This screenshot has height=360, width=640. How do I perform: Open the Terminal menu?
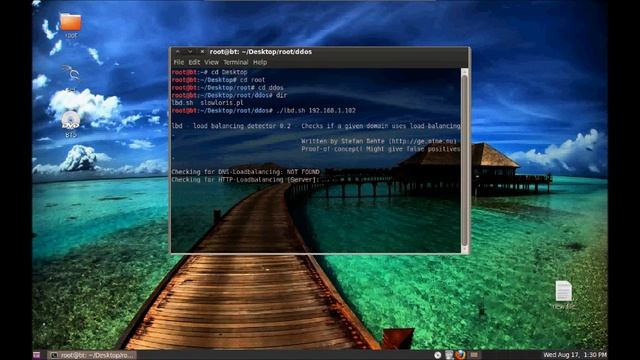(236, 62)
